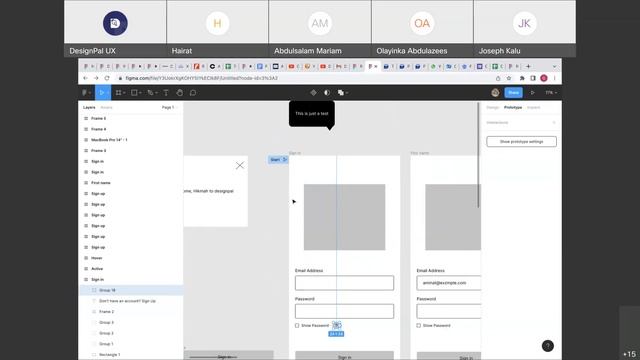Go back in the browser
Viewport: 640px width, 360px height.
(x=85, y=78)
